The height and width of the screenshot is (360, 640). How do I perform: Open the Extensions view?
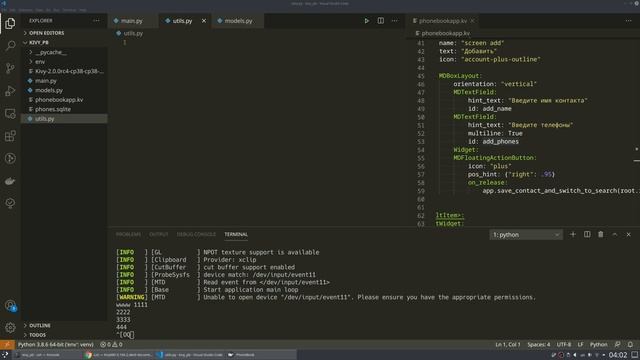[10, 136]
